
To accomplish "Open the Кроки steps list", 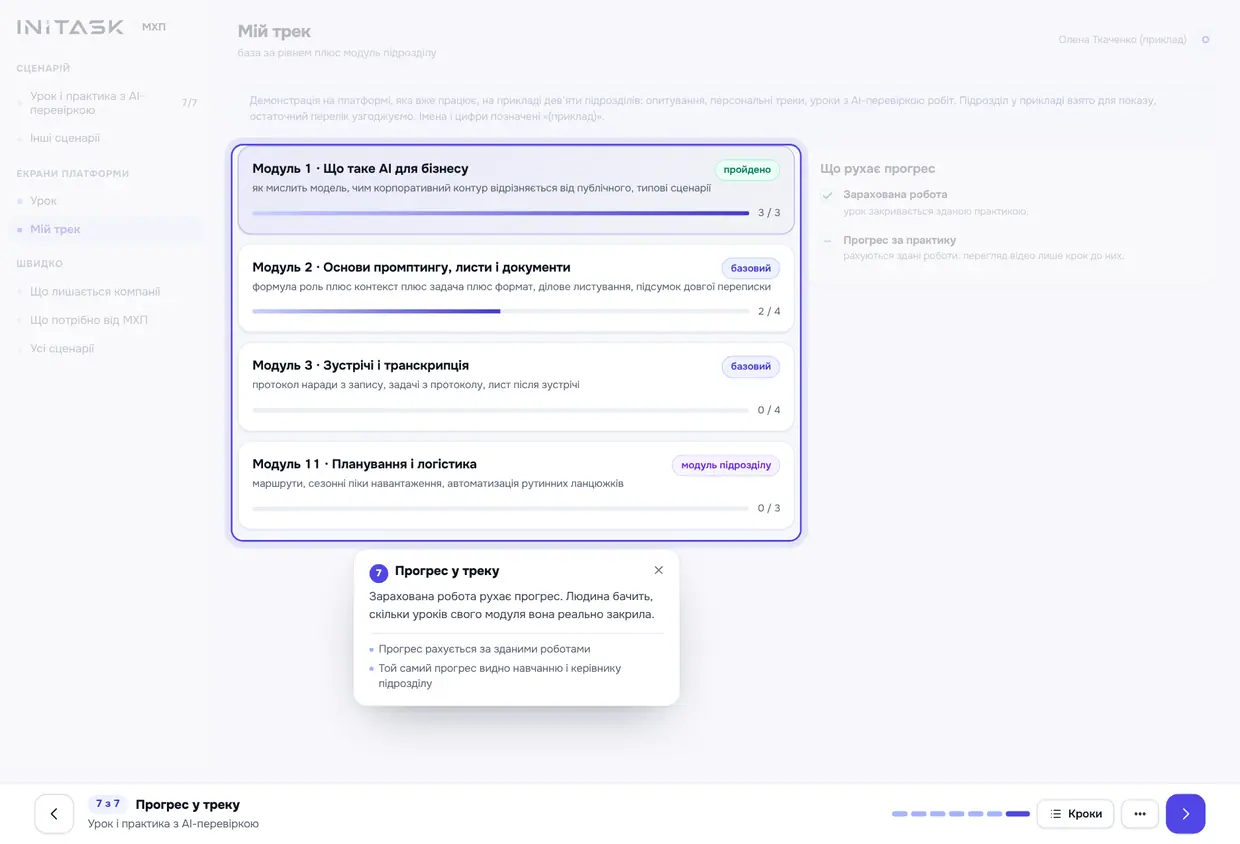I will (1076, 814).
